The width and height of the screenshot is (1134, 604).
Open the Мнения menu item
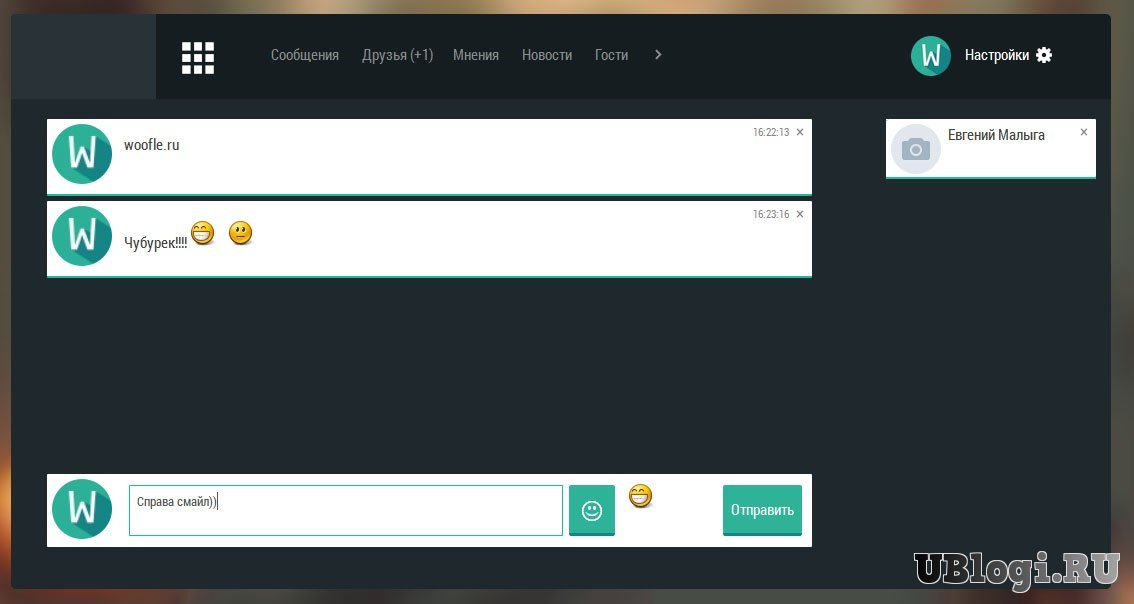point(476,55)
